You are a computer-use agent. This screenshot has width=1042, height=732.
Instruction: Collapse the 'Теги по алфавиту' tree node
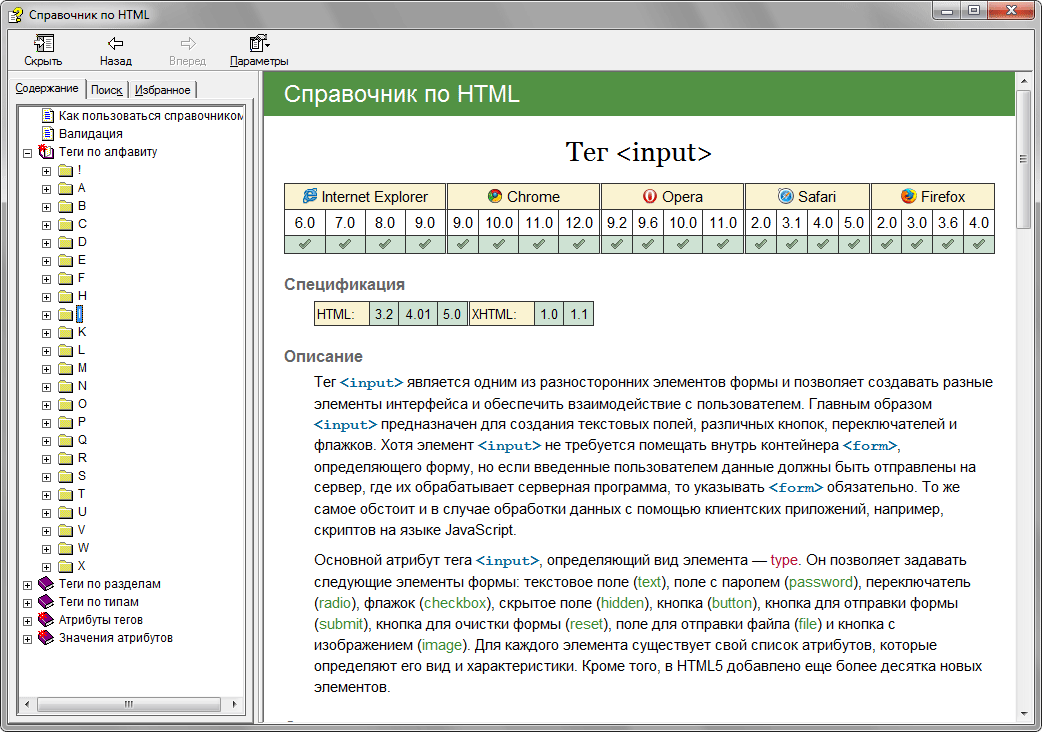point(27,153)
